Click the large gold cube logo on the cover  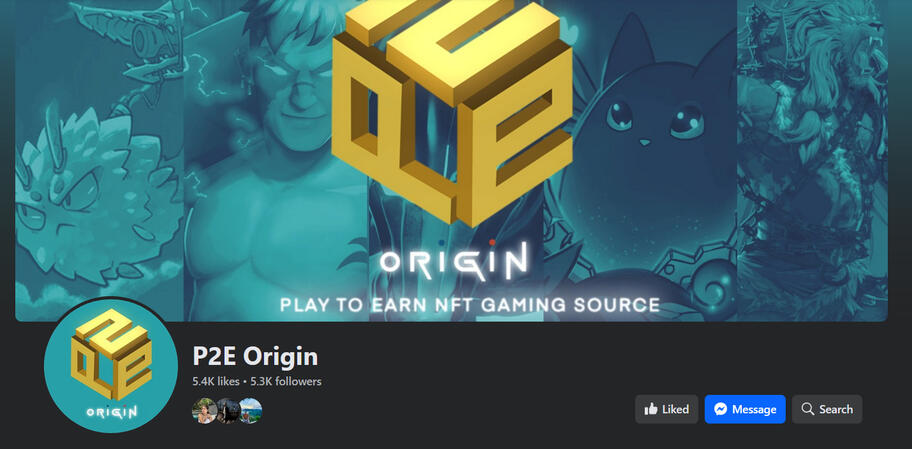click(453, 111)
